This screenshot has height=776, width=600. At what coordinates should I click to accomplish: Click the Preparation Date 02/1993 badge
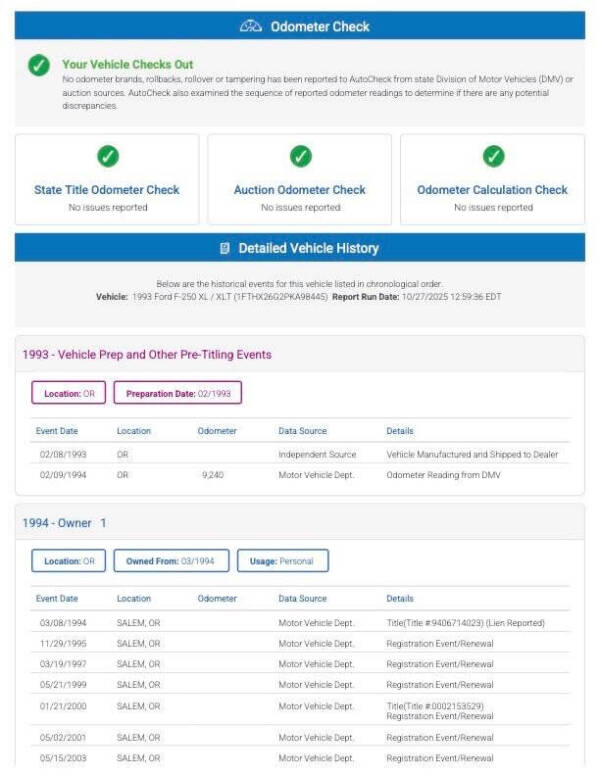point(178,394)
